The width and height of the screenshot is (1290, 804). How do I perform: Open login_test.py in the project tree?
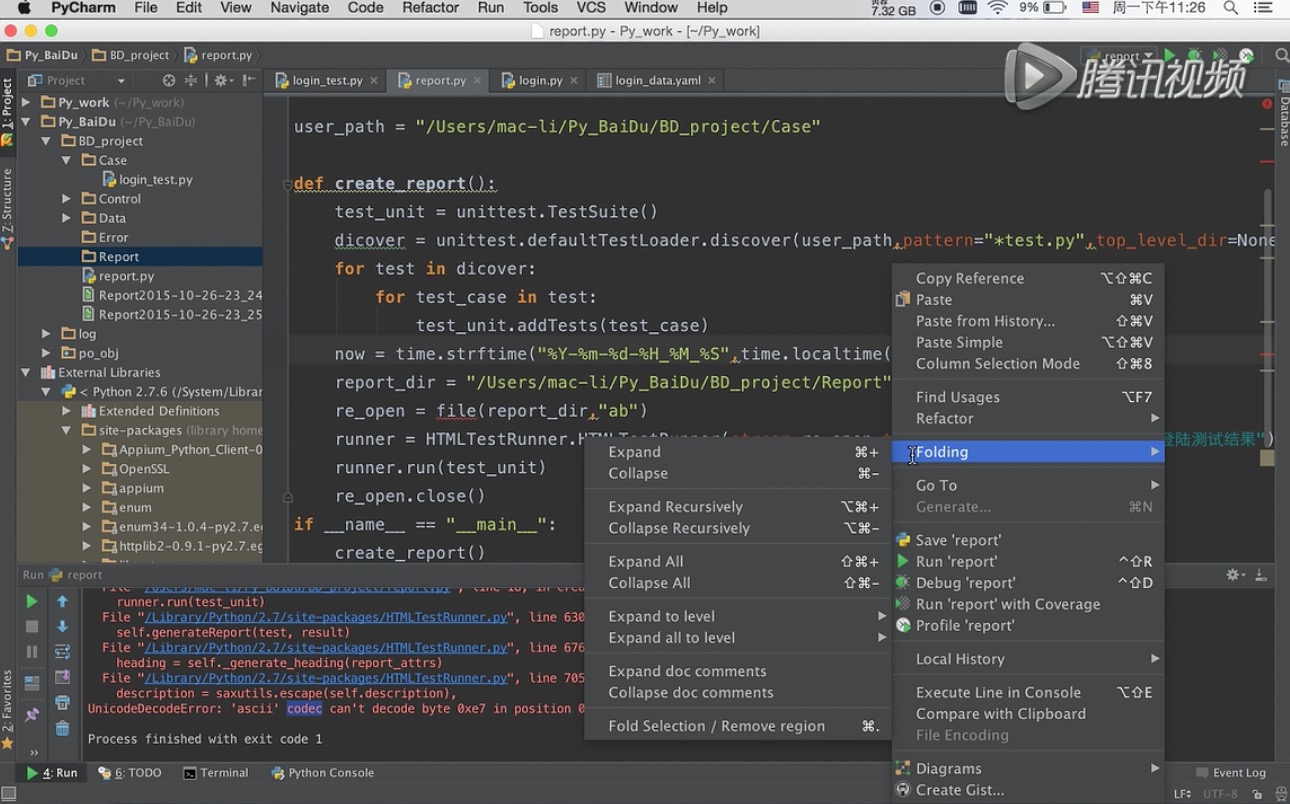155,180
